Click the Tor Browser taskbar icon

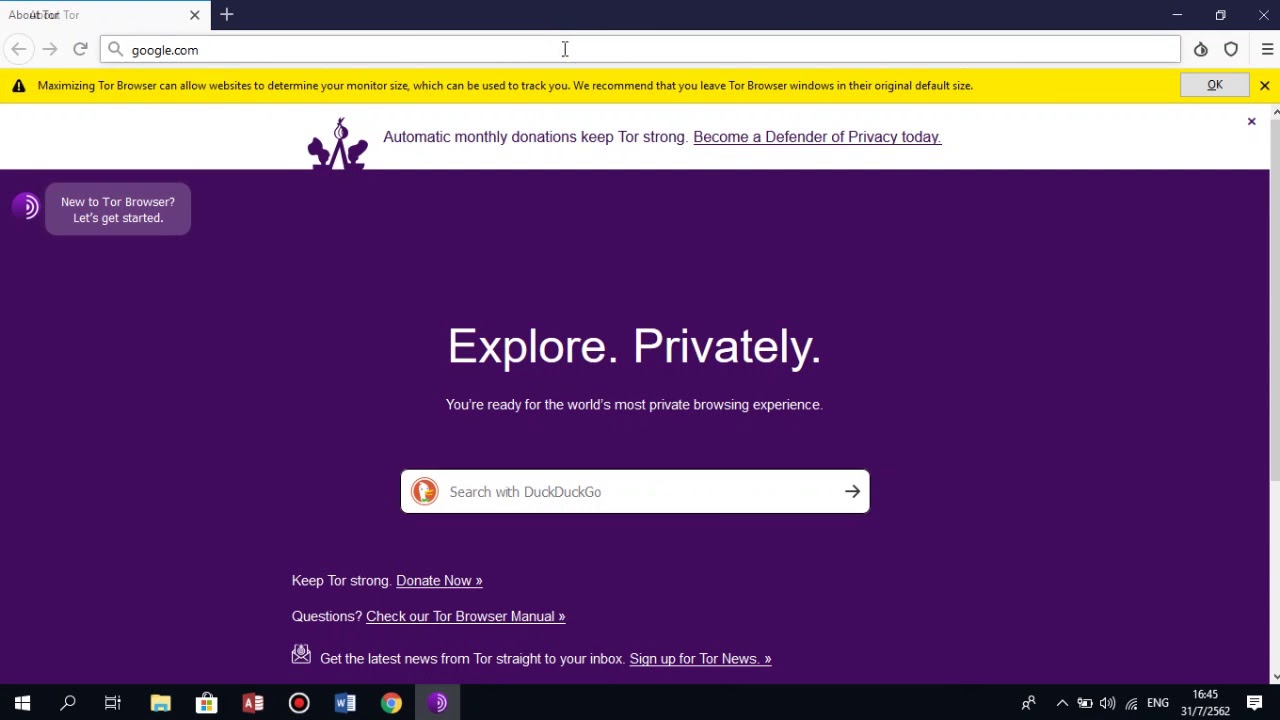(x=438, y=703)
